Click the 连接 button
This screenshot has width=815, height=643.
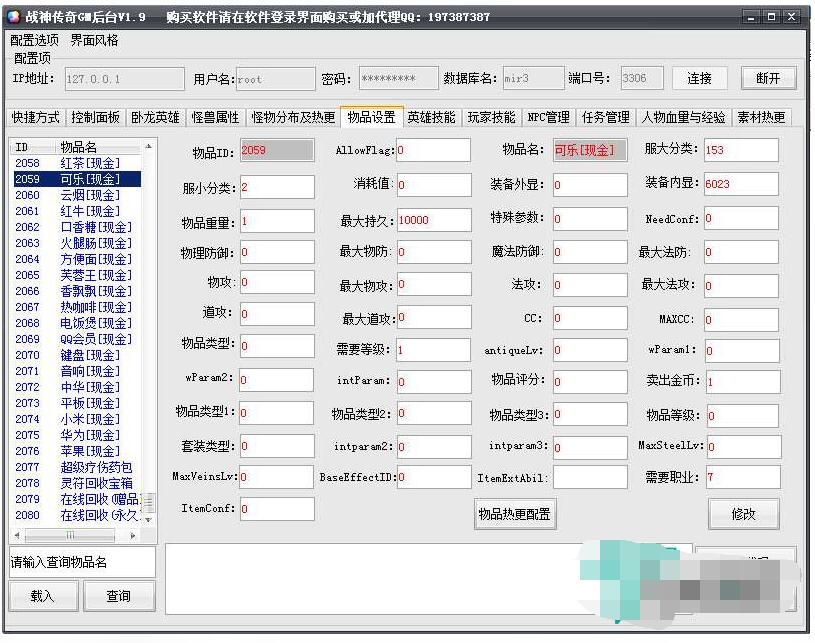tap(699, 79)
